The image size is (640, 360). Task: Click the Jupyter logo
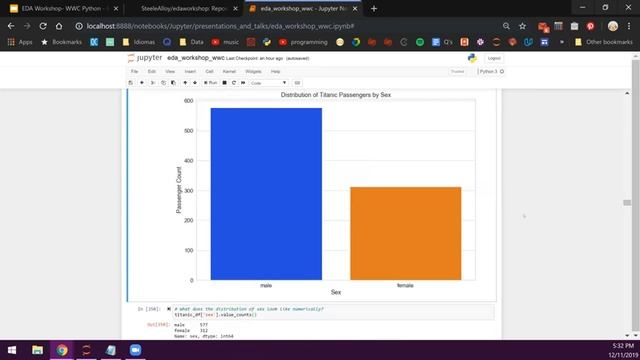click(145, 58)
